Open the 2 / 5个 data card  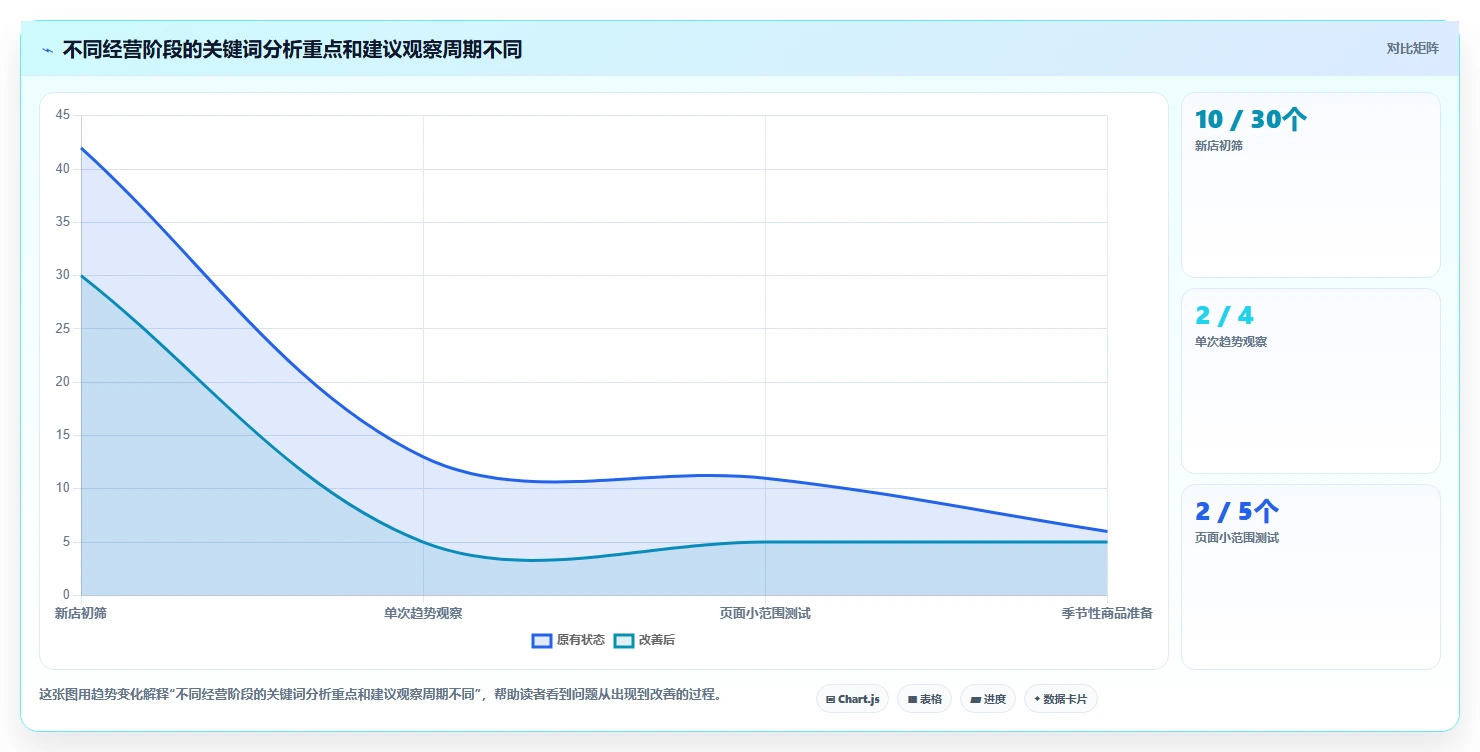coord(1310,577)
